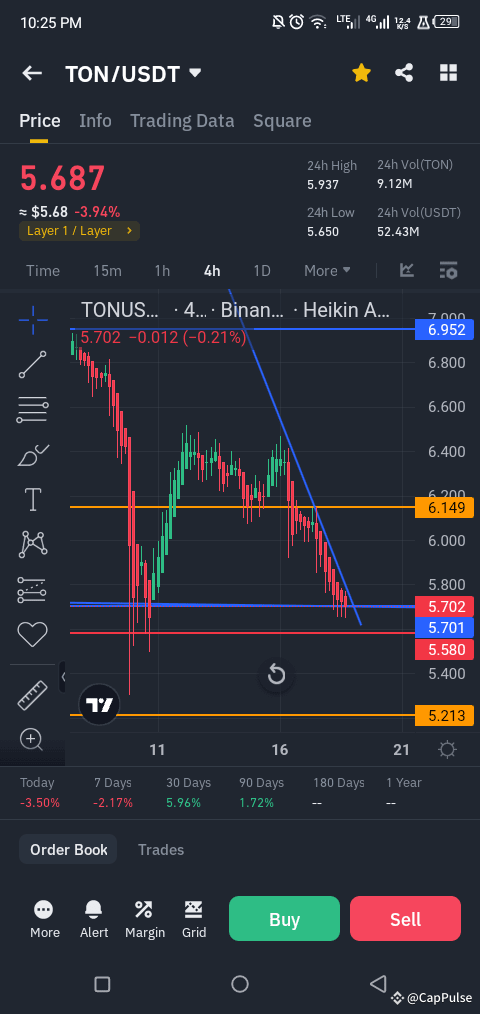Open Margin trading
480x1014 pixels.
click(145, 919)
